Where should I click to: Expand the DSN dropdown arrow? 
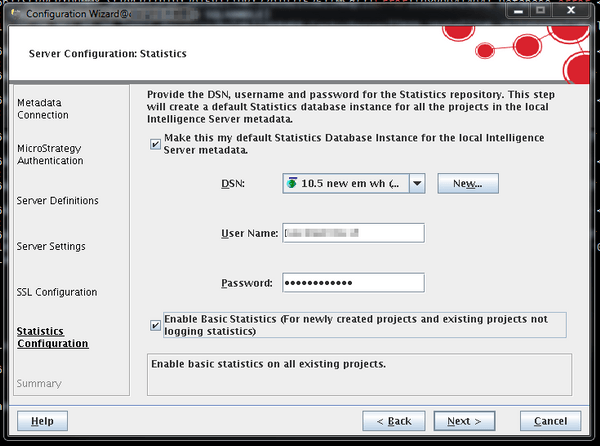point(418,184)
